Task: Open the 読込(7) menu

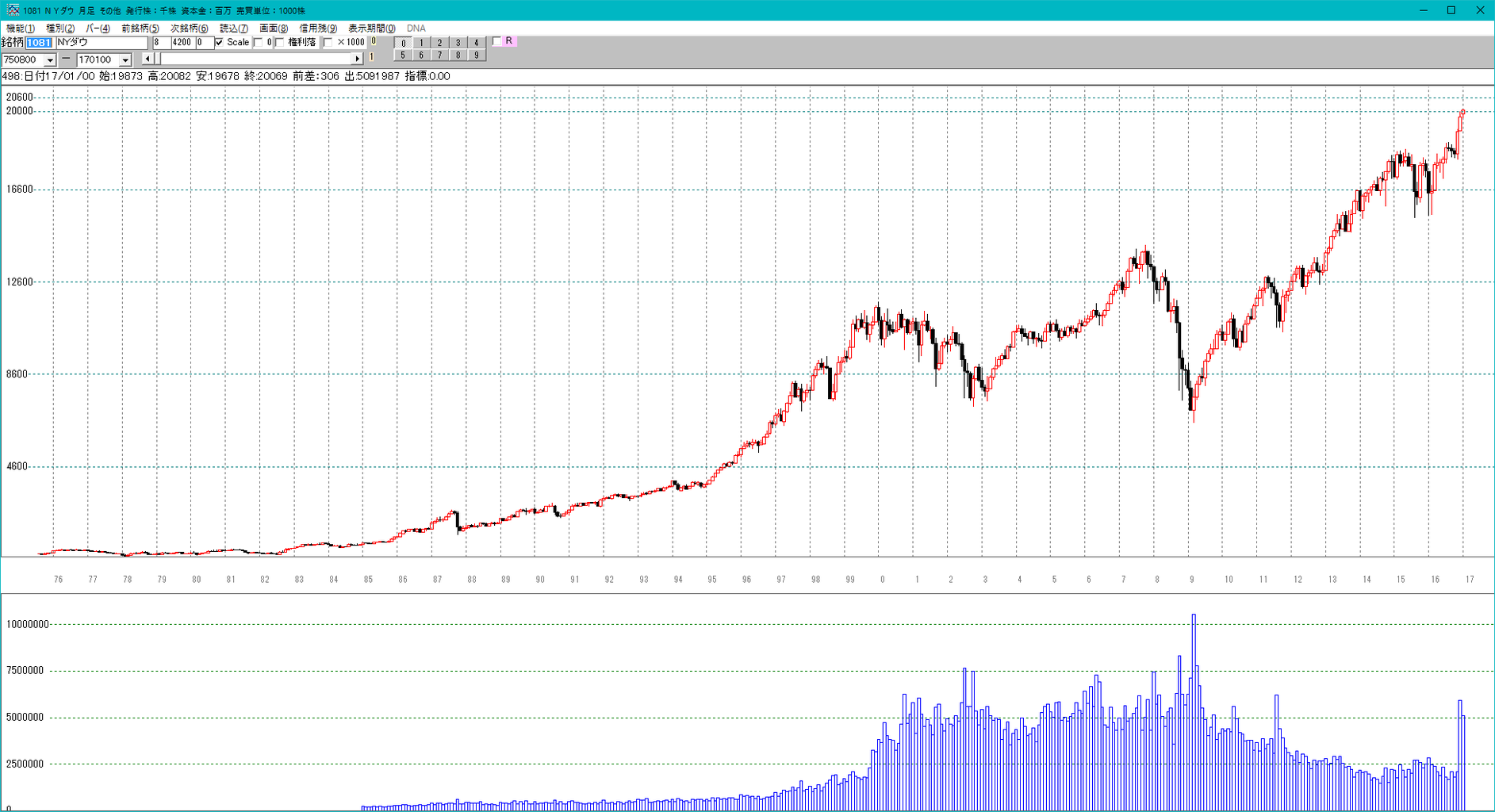Action: (234, 29)
